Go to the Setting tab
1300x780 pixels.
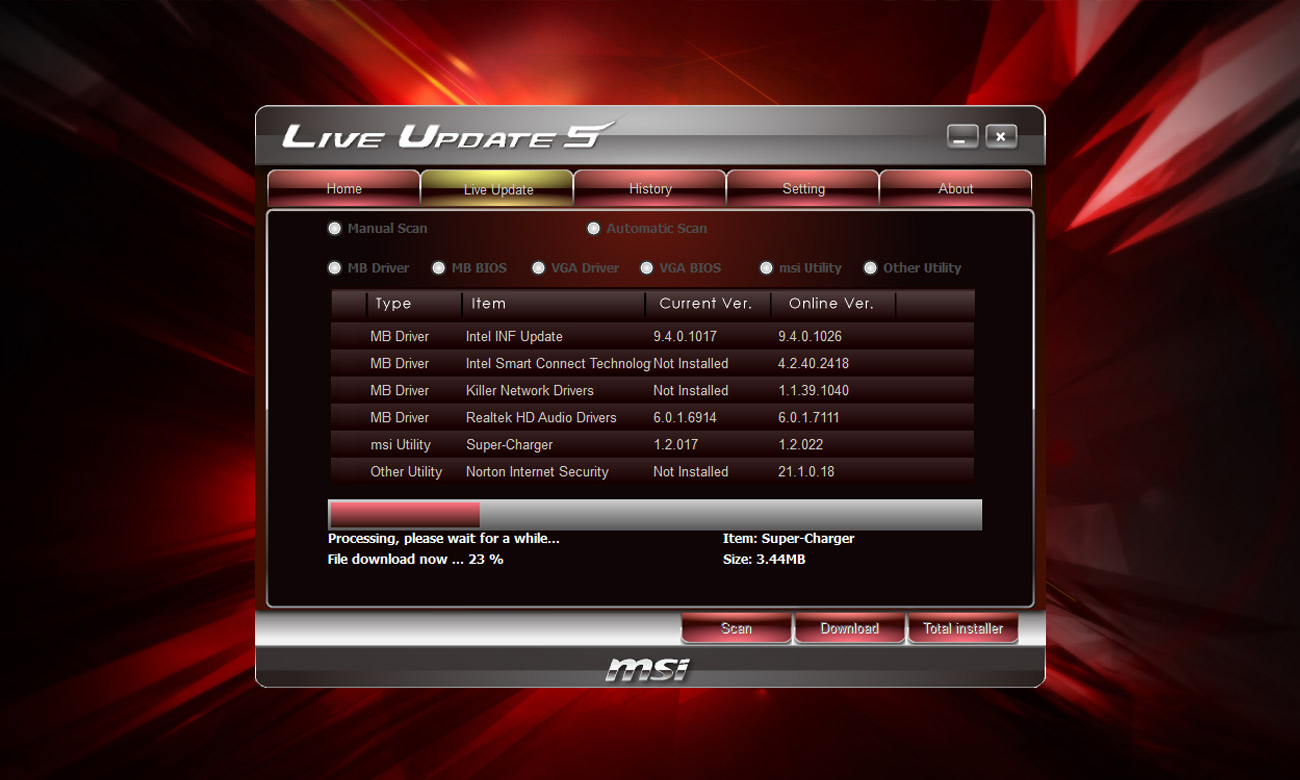tap(803, 188)
